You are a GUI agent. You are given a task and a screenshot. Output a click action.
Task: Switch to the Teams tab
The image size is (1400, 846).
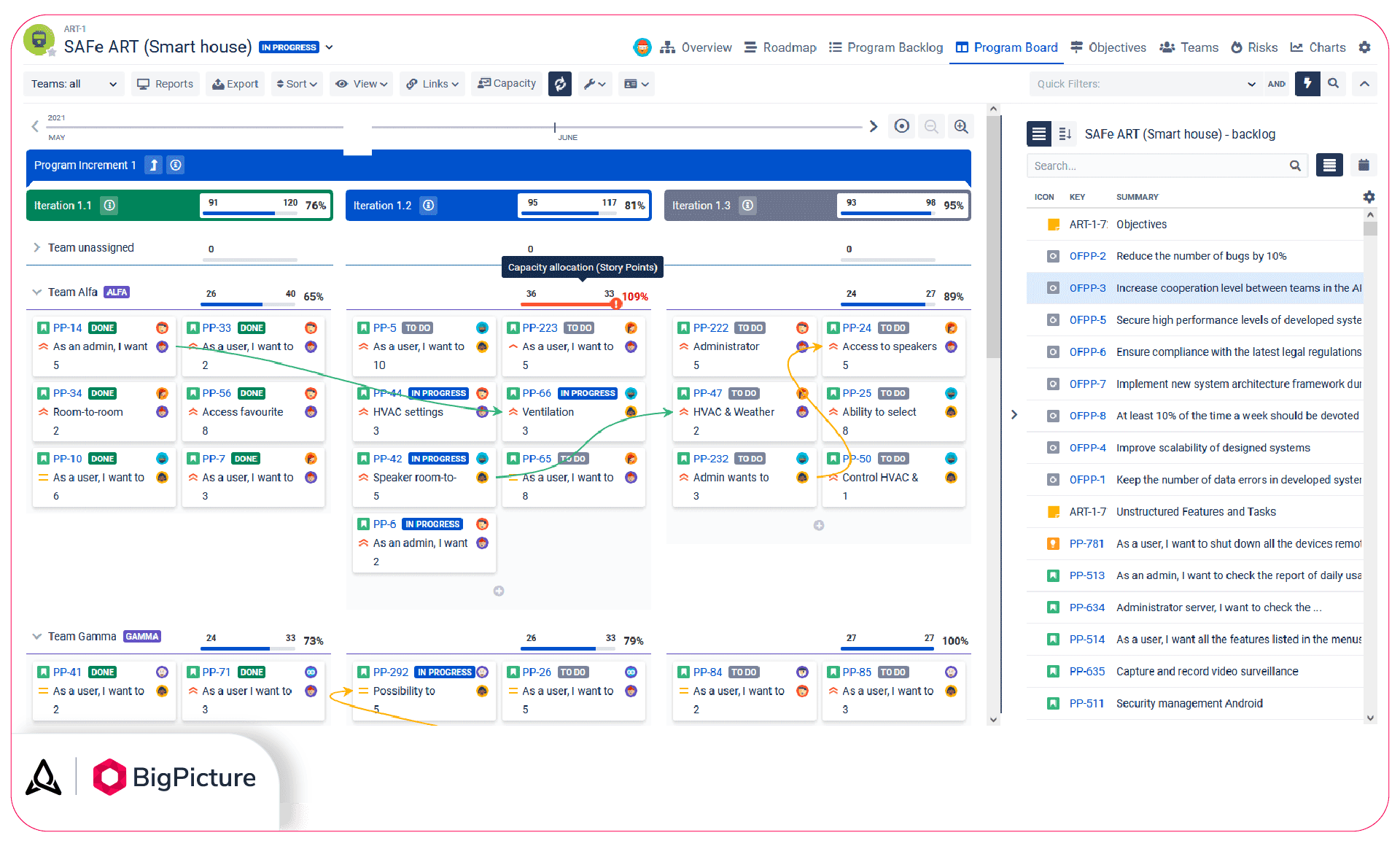pyautogui.click(x=1189, y=47)
